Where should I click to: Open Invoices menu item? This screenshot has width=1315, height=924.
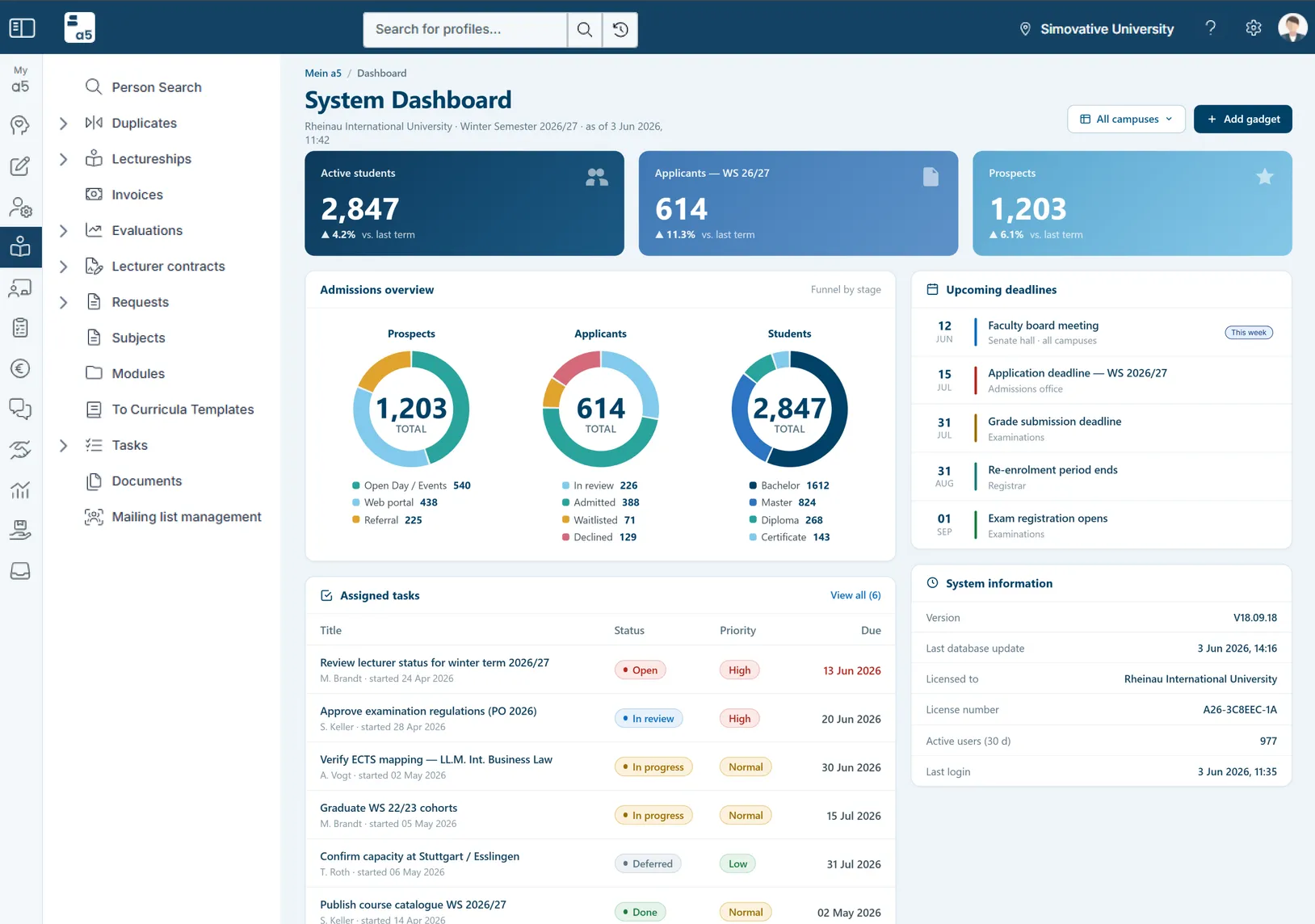pyautogui.click(x=124, y=195)
